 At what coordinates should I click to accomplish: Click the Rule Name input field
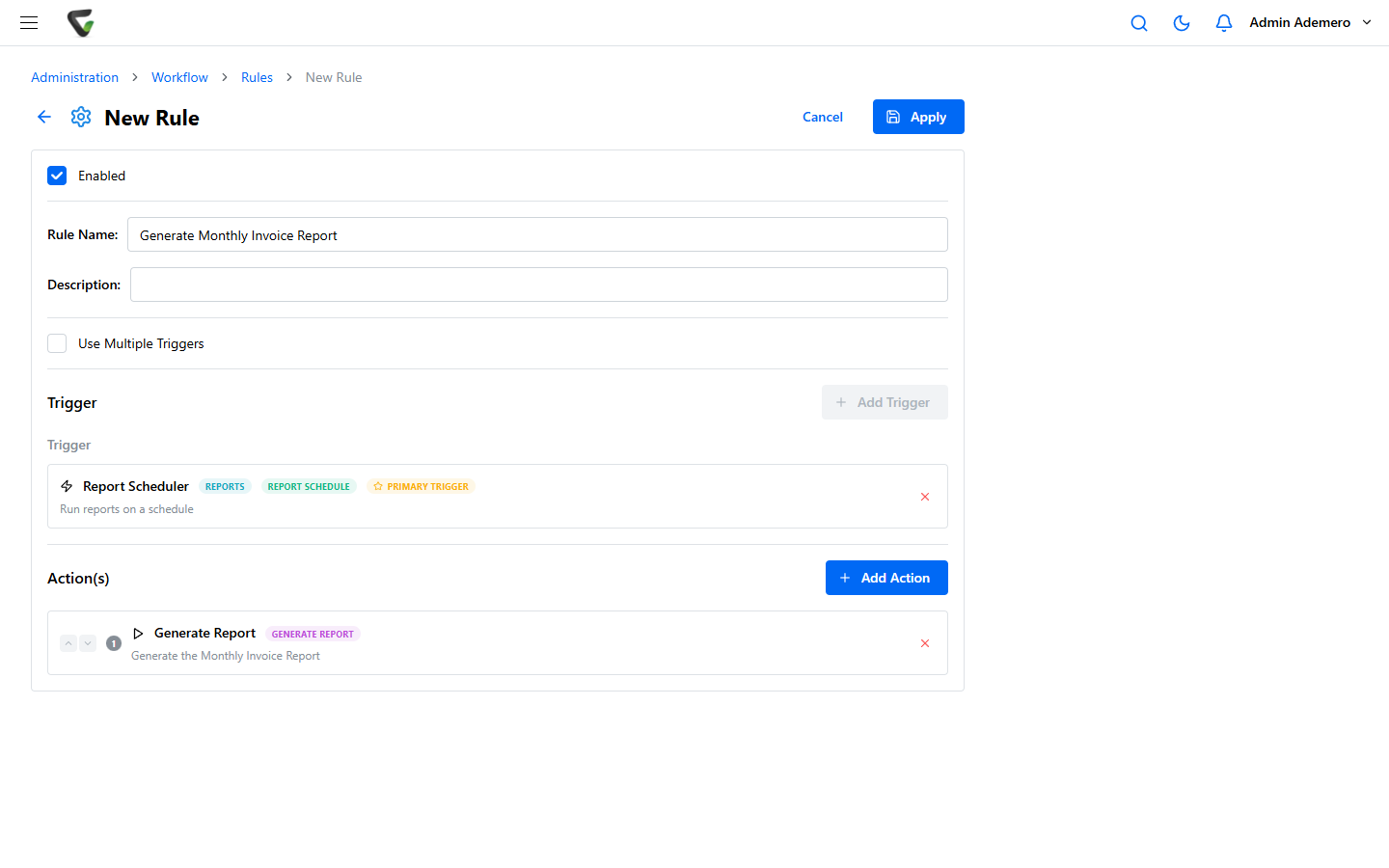click(537, 234)
